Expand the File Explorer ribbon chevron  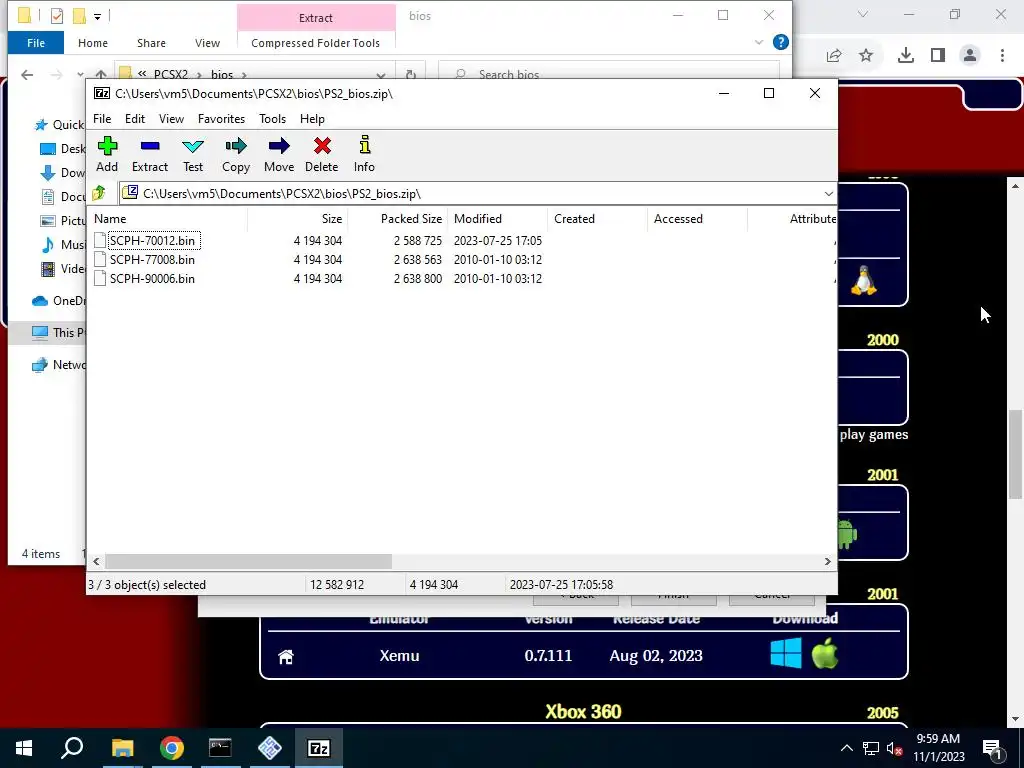coord(758,42)
